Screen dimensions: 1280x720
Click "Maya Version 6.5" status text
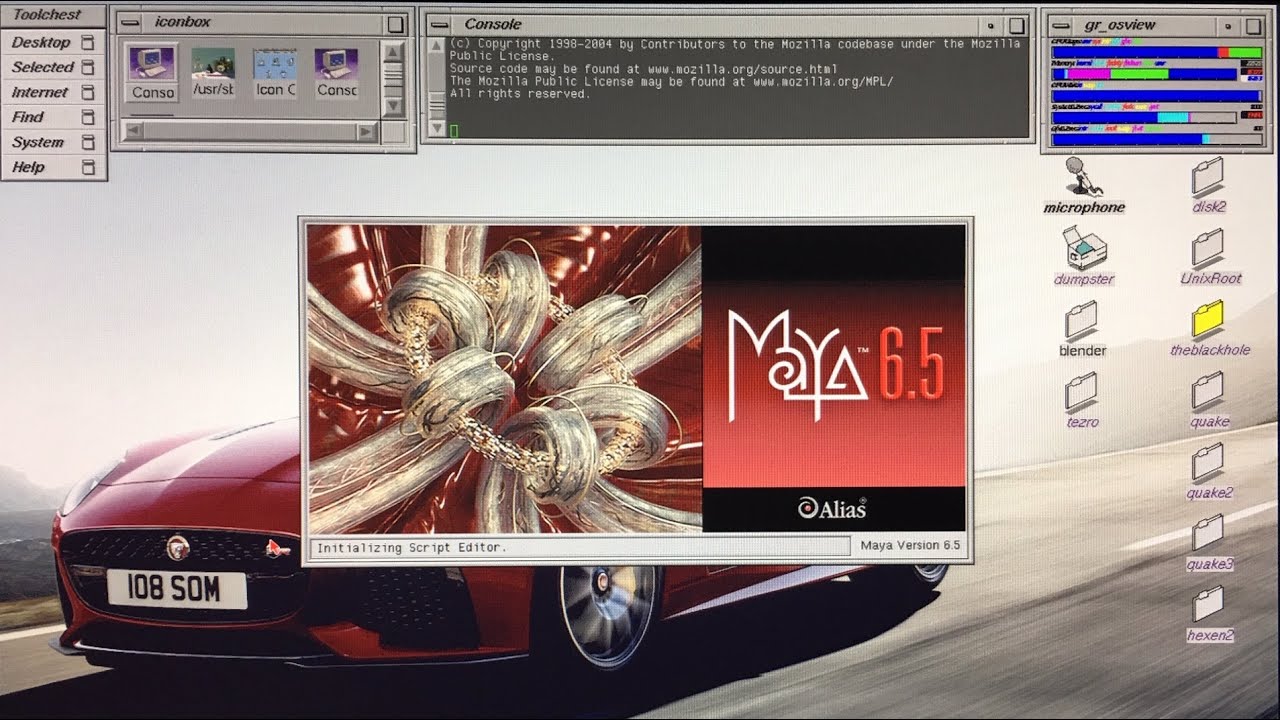tap(910, 545)
